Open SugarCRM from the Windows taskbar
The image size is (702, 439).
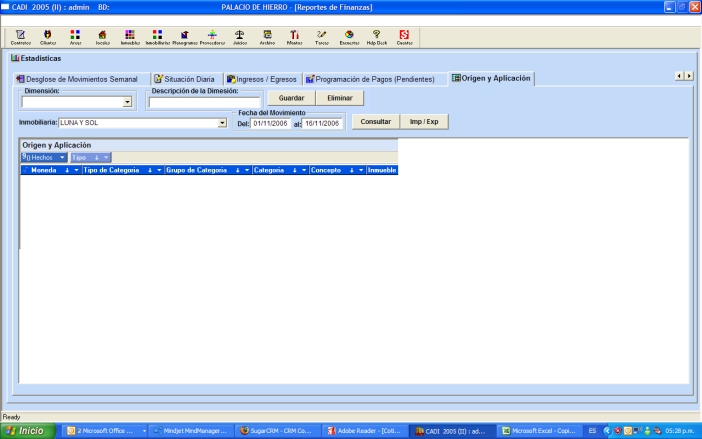pos(274,431)
